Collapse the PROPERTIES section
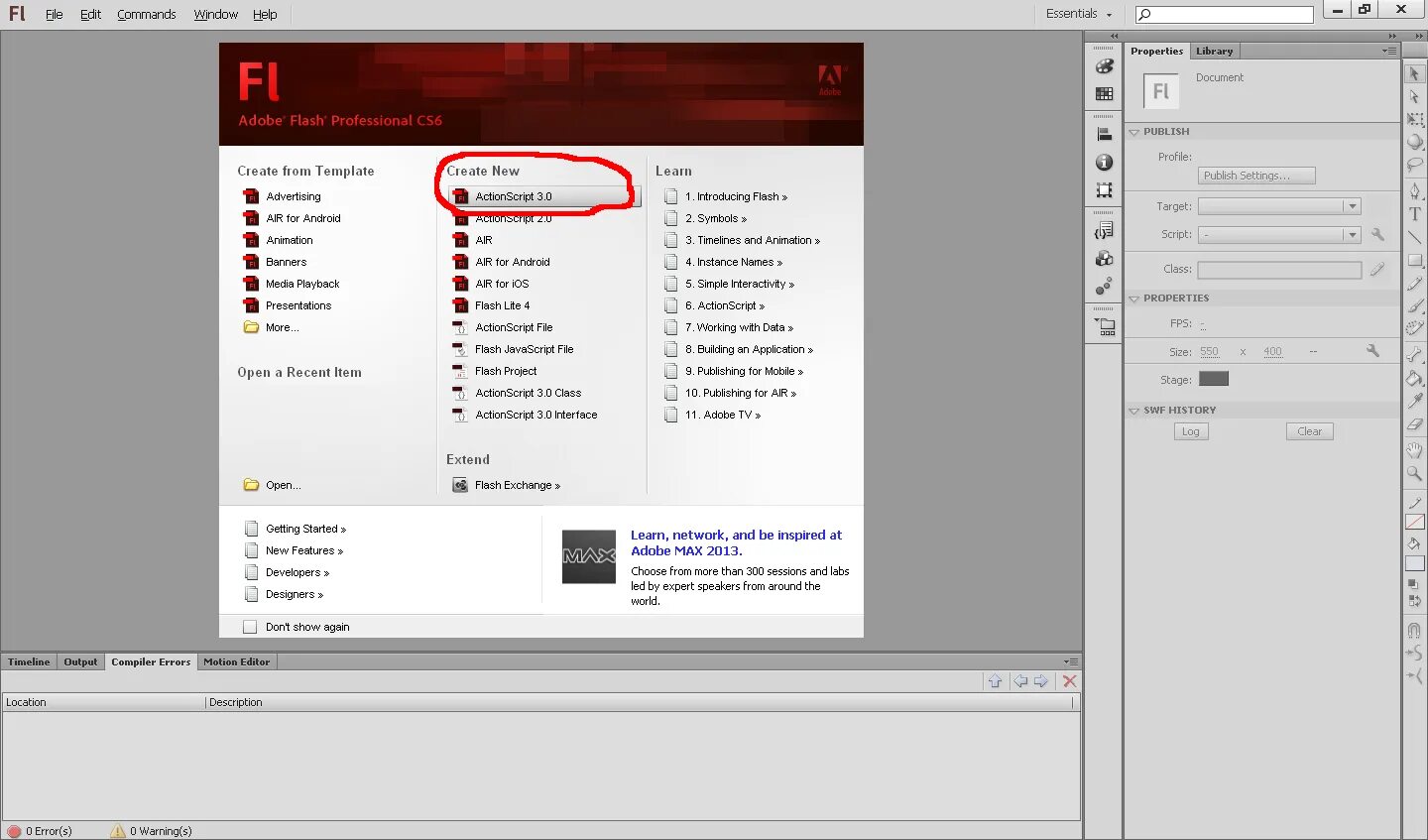Screen dimensions: 1428x840 1134,299
